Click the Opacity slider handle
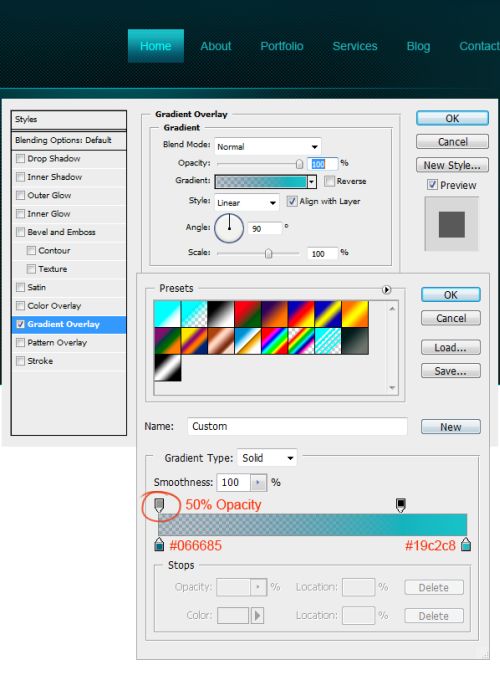This screenshot has height=675, width=500. [x=299, y=164]
